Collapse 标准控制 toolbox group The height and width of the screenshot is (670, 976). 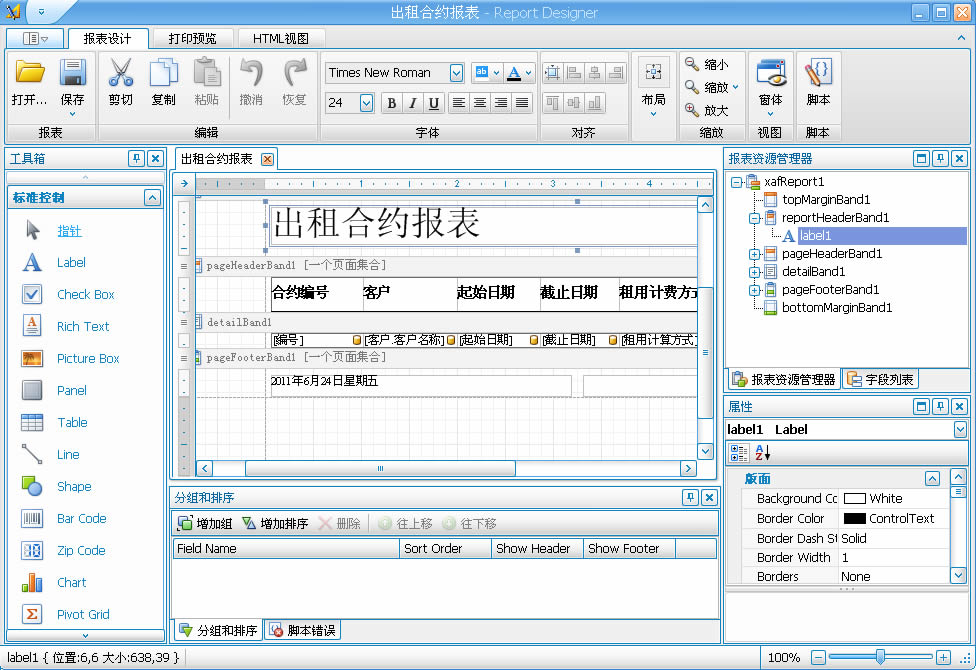pyautogui.click(x=152, y=197)
